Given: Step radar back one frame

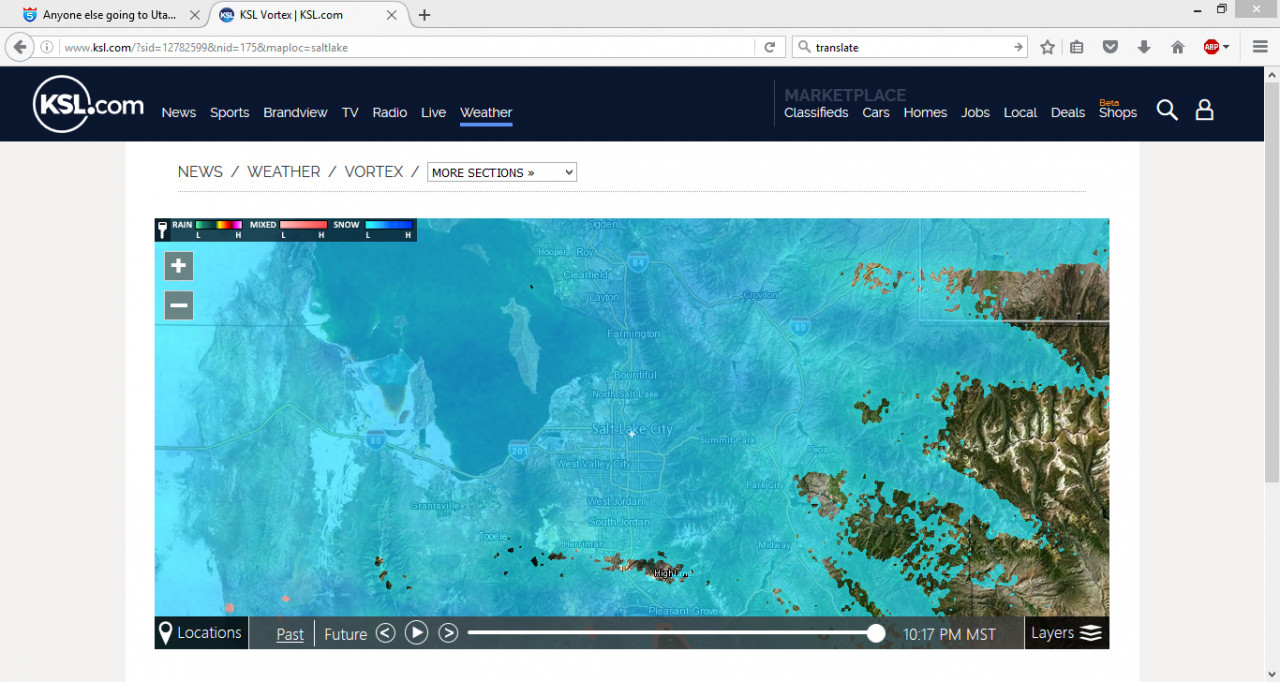Looking at the screenshot, I should [x=385, y=633].
